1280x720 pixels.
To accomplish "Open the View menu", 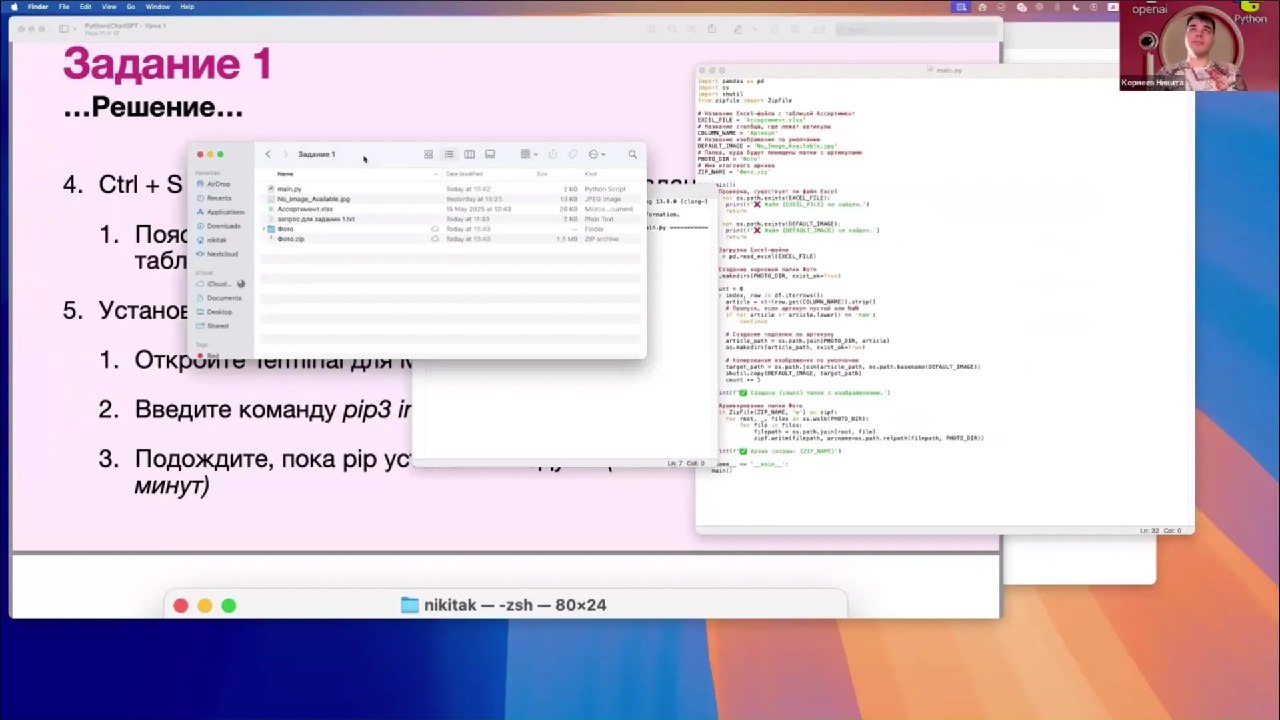I will 108,6.
